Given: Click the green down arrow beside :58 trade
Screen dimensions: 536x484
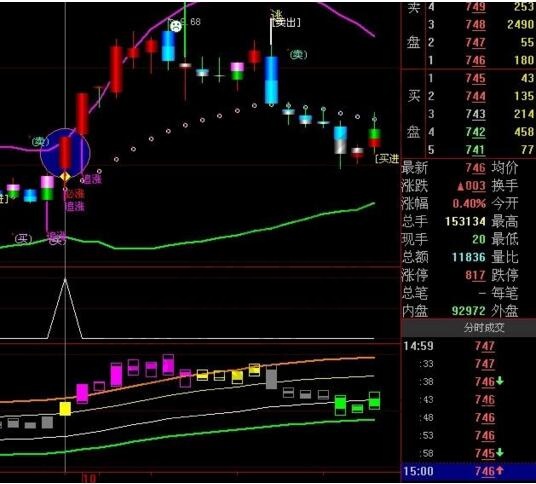Looking at the screenshot, I should [x=499, y=453].
